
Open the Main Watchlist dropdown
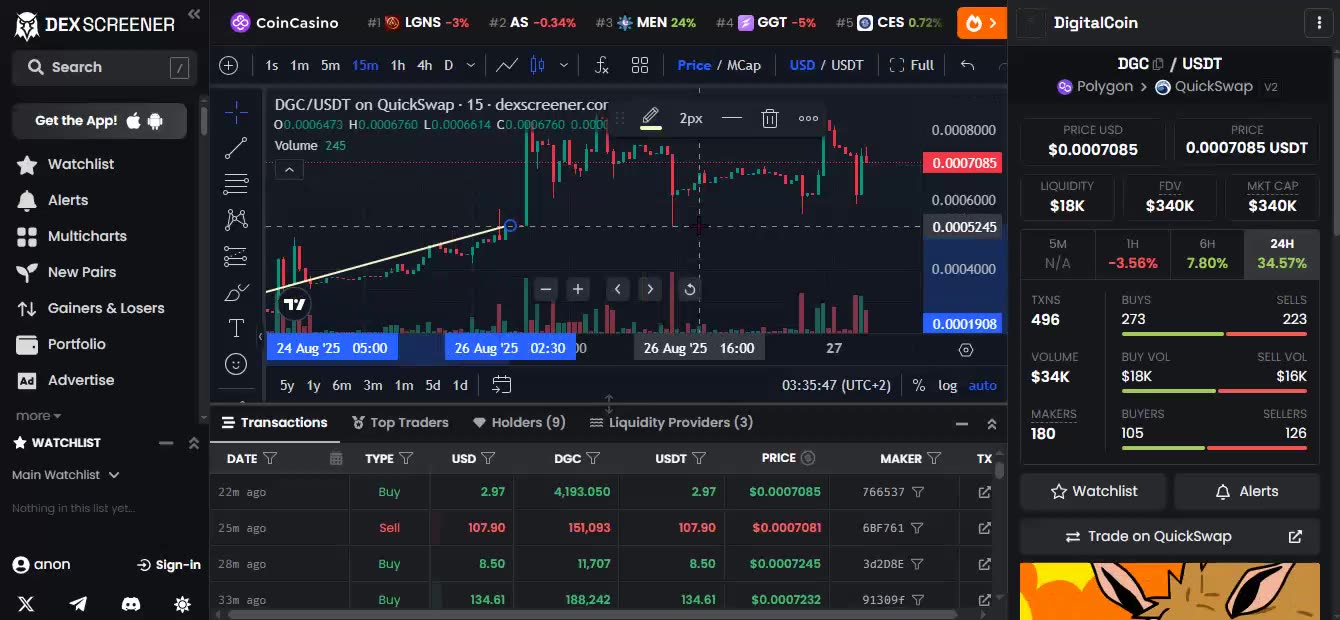(x=66, y=475)
